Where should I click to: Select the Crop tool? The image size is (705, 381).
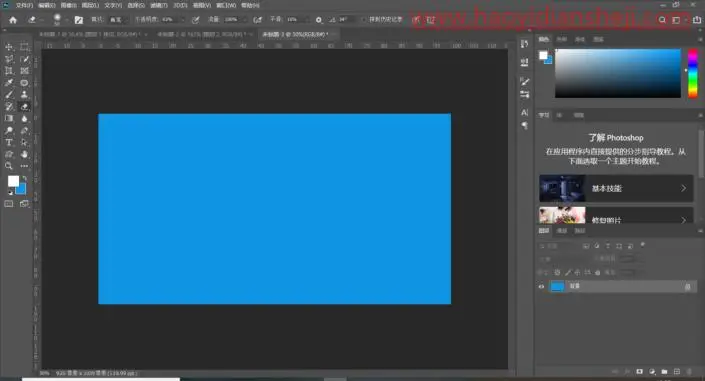tap(9, 71)
